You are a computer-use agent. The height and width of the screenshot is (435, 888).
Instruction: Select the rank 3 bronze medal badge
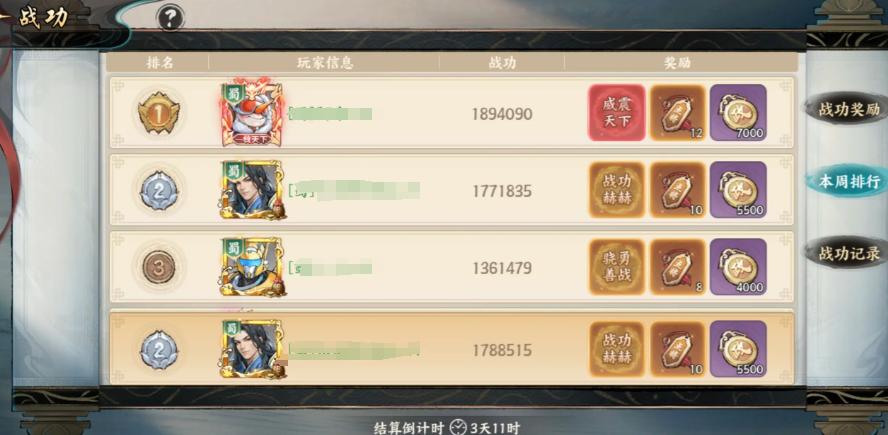pyautogui.click(x=159, y=267)
